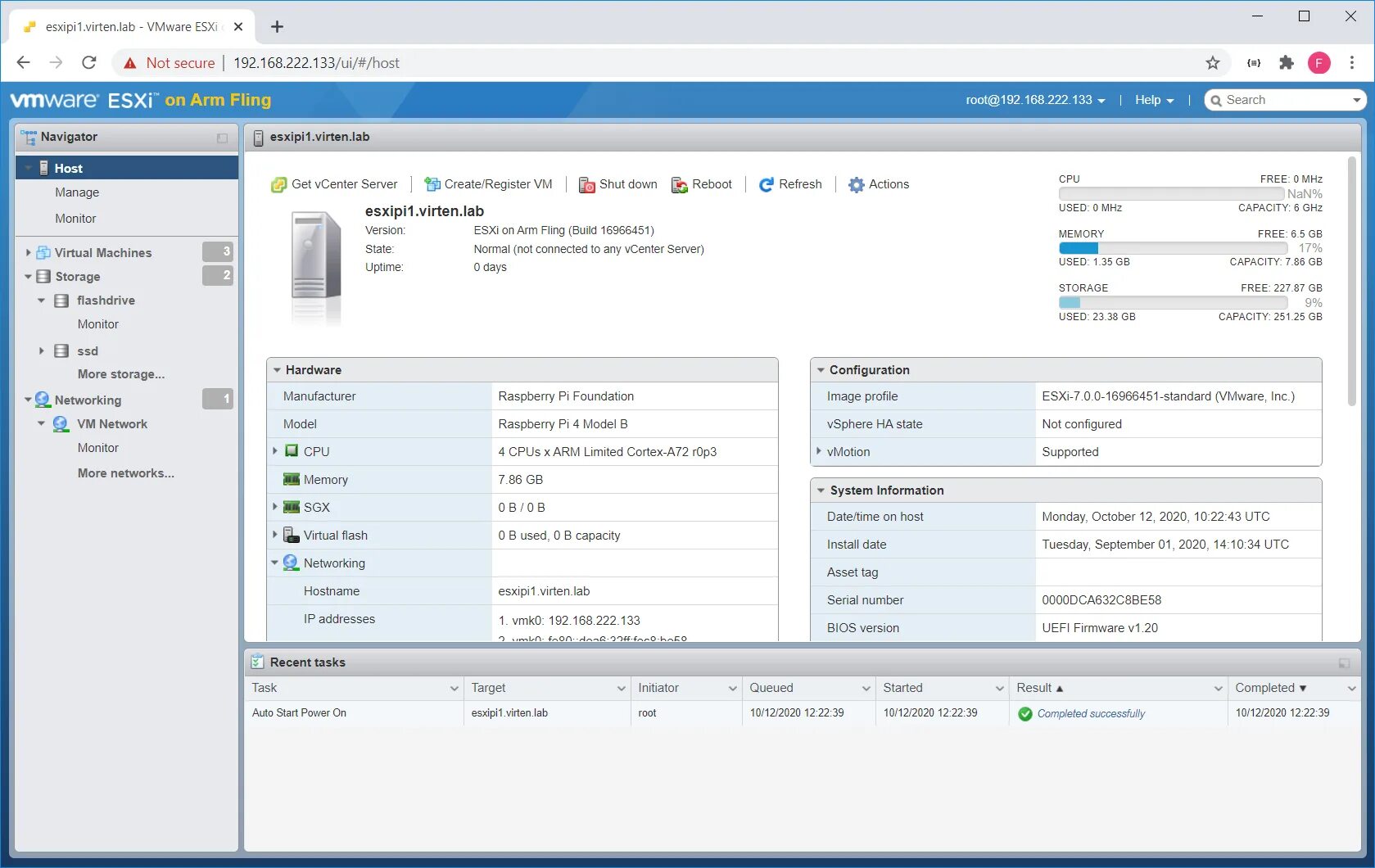Click the Networking globe icon in Navigator

43,400
